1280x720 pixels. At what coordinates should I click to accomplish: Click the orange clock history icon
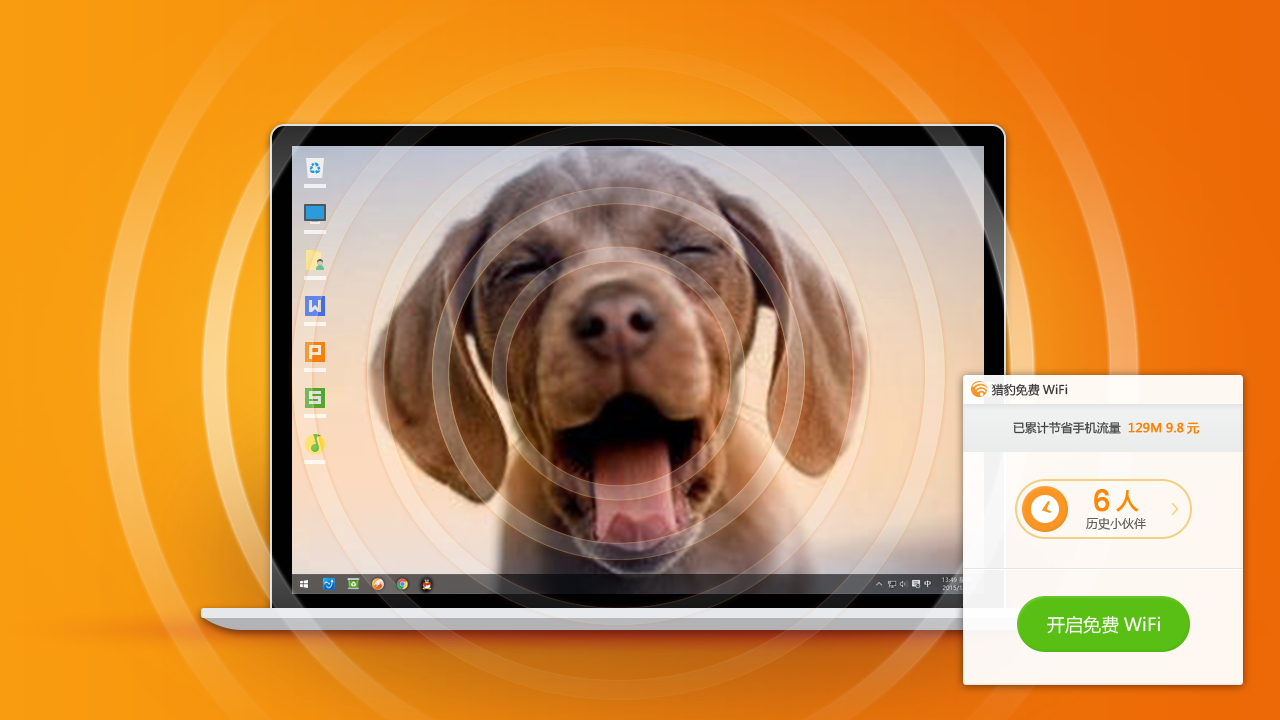(x=1045, y=509)
